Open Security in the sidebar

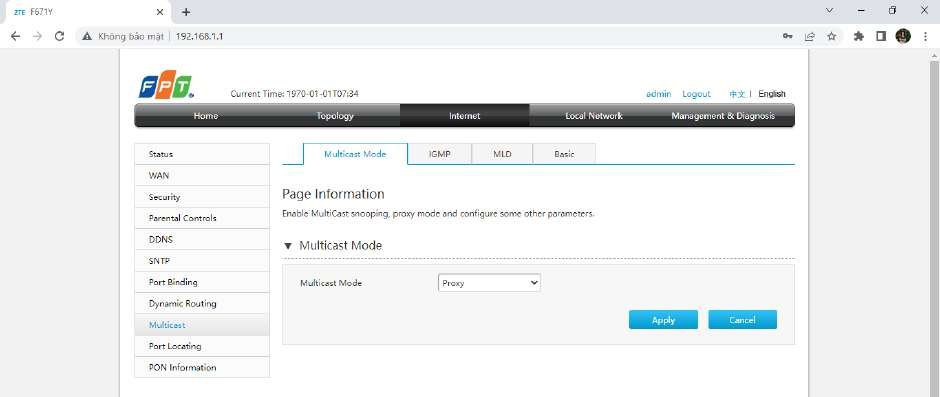pos(202,197)
